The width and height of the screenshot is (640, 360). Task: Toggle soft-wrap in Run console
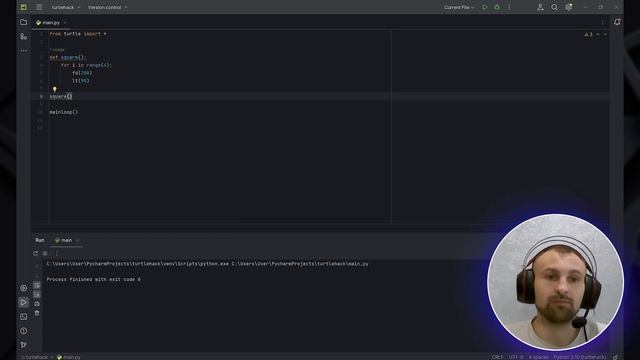click(x=37, y=285)
